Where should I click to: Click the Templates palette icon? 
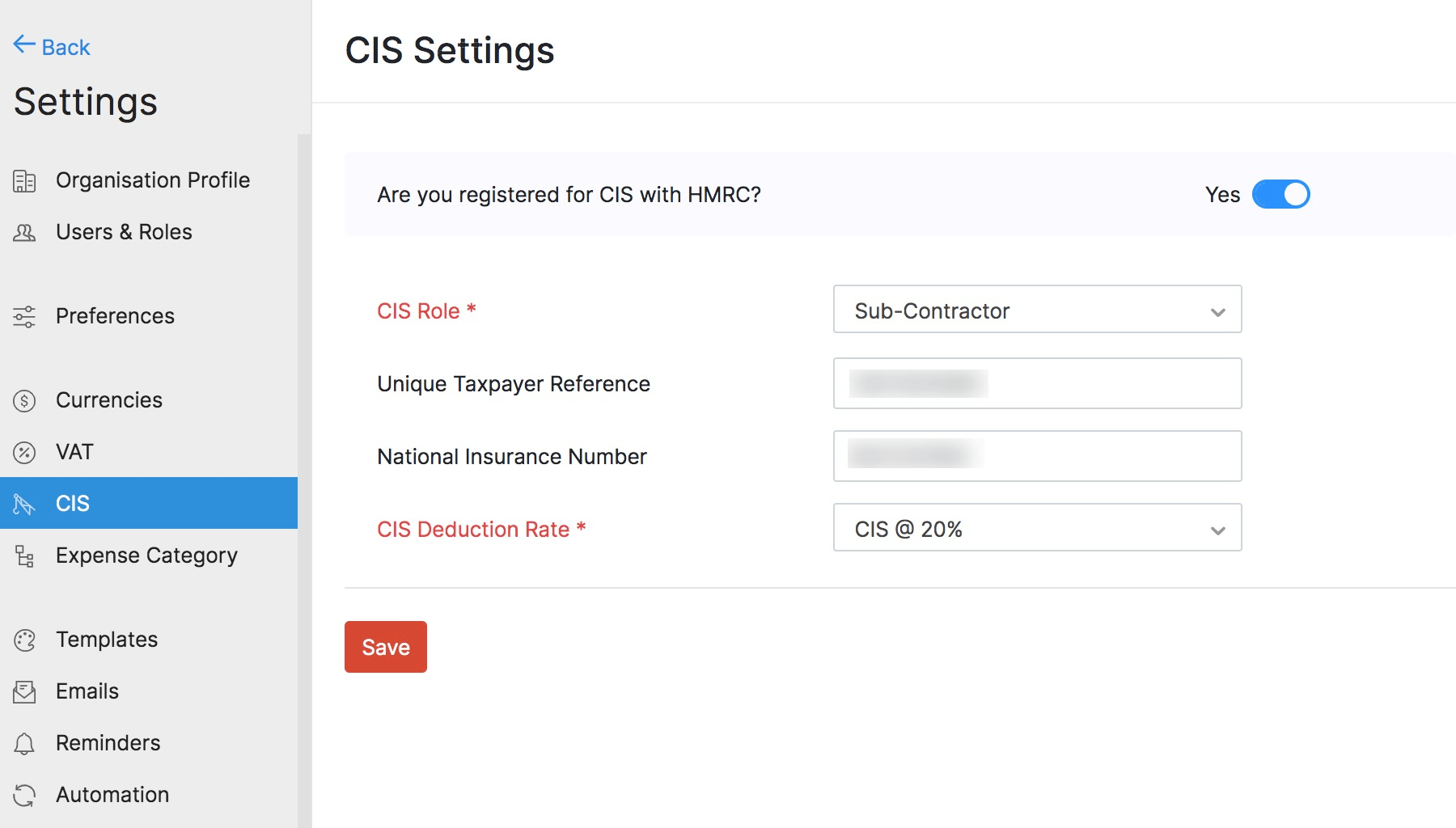click(24, 640)
